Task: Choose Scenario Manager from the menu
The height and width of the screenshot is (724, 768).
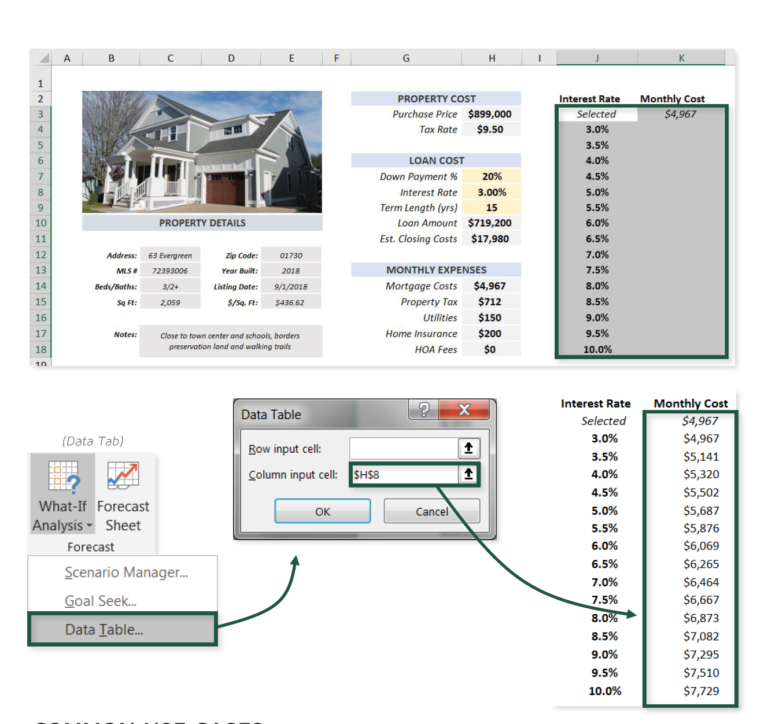Action: (126, 572)
